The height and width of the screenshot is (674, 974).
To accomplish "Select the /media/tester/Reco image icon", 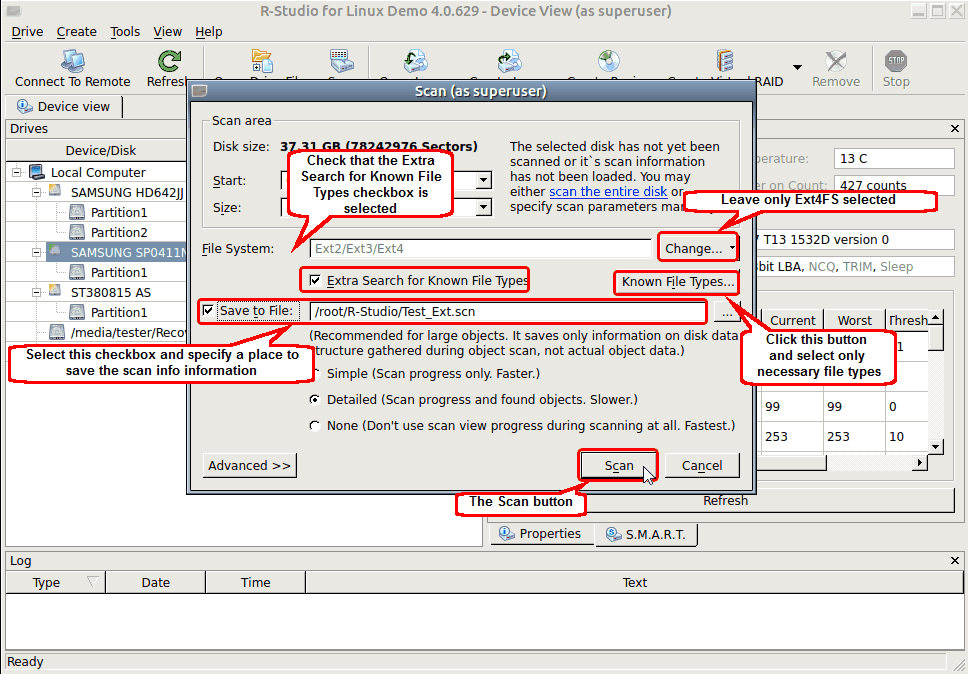I will (57, 332).
